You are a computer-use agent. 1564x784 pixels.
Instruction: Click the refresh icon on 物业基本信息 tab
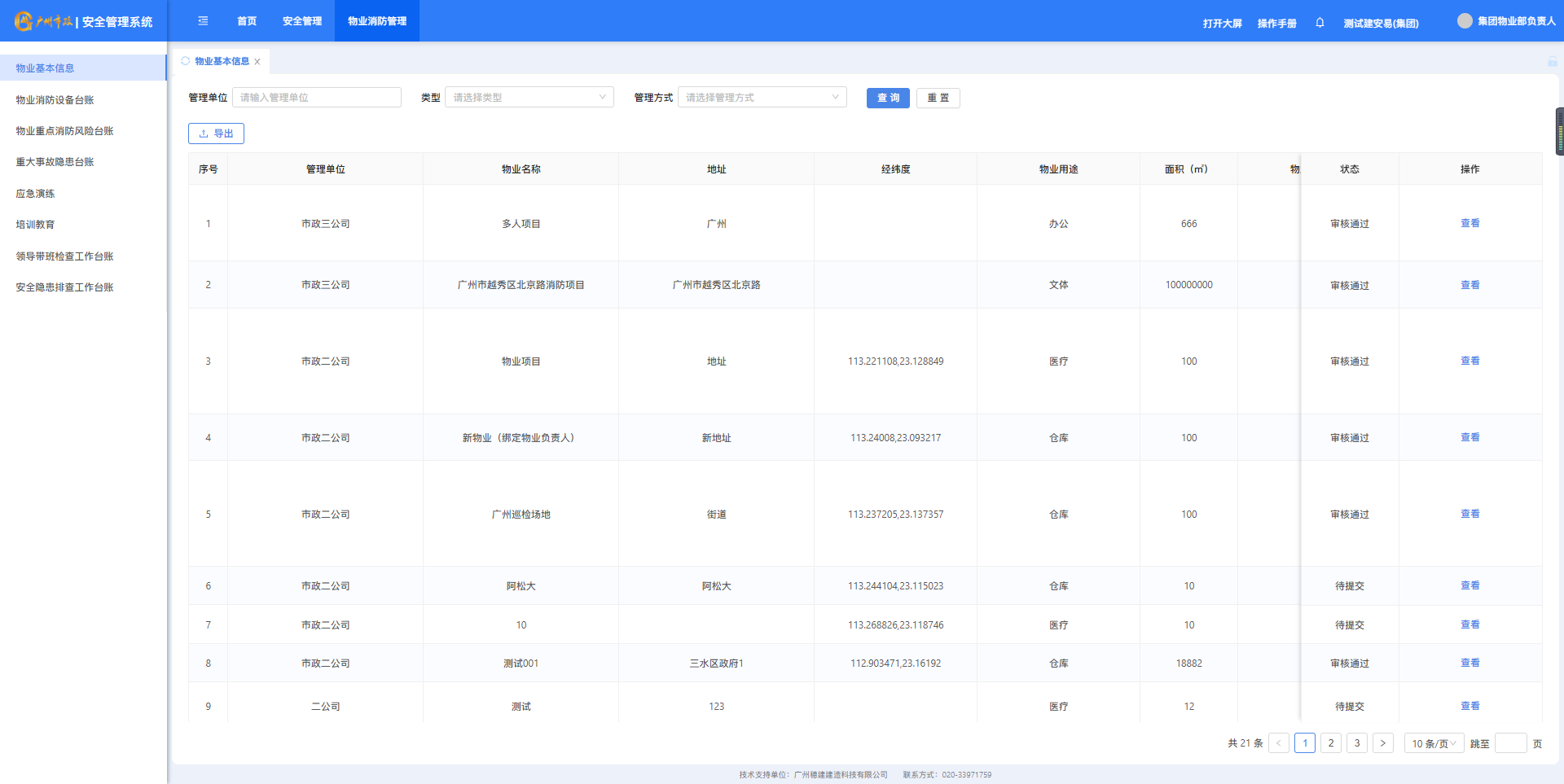186,61
